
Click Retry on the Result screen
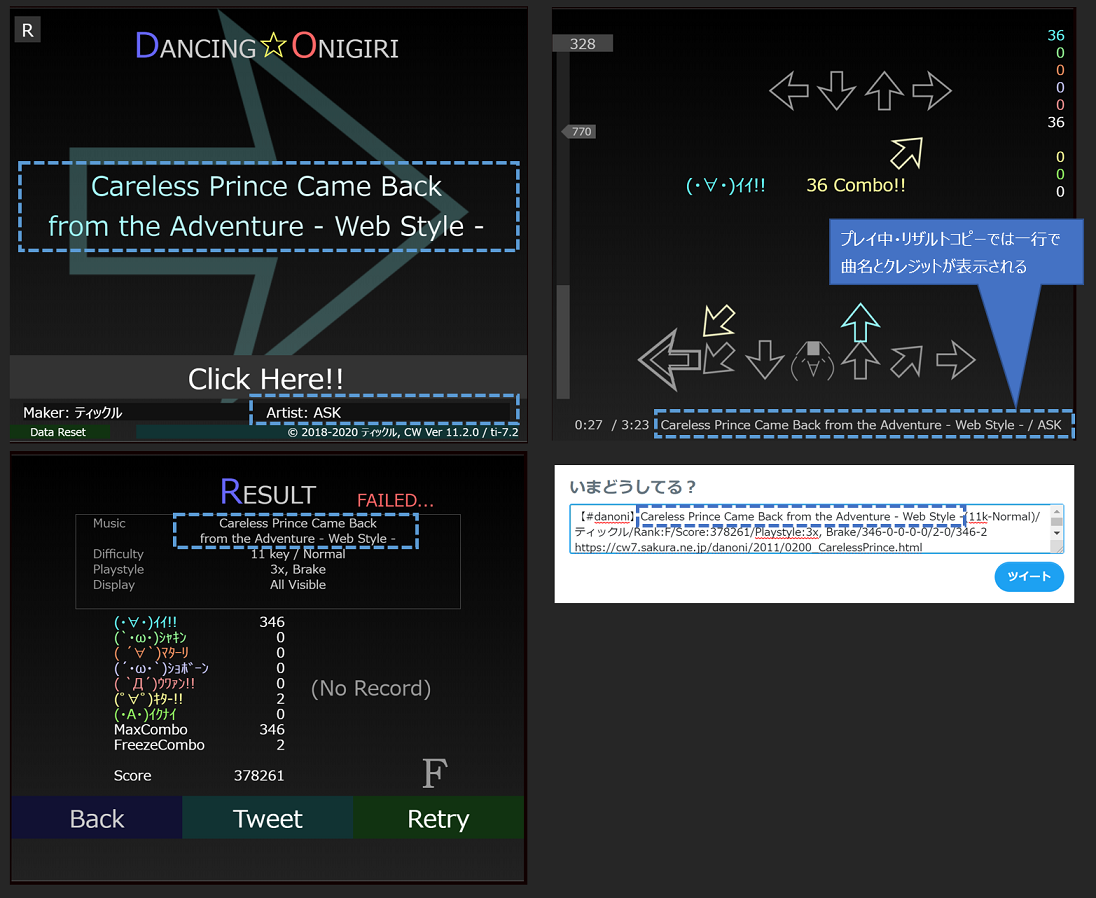[x=438, y=818]
